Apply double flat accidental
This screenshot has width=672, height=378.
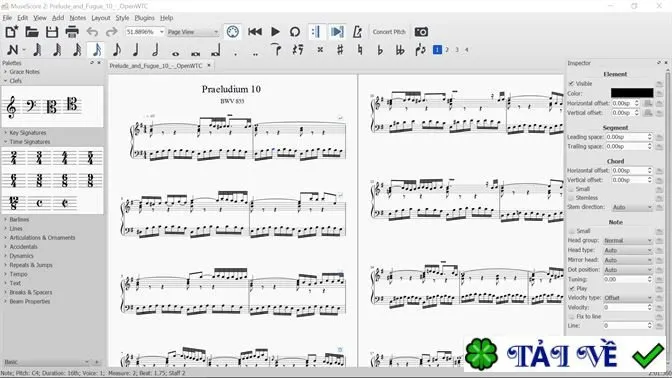[x=400, y=50]
